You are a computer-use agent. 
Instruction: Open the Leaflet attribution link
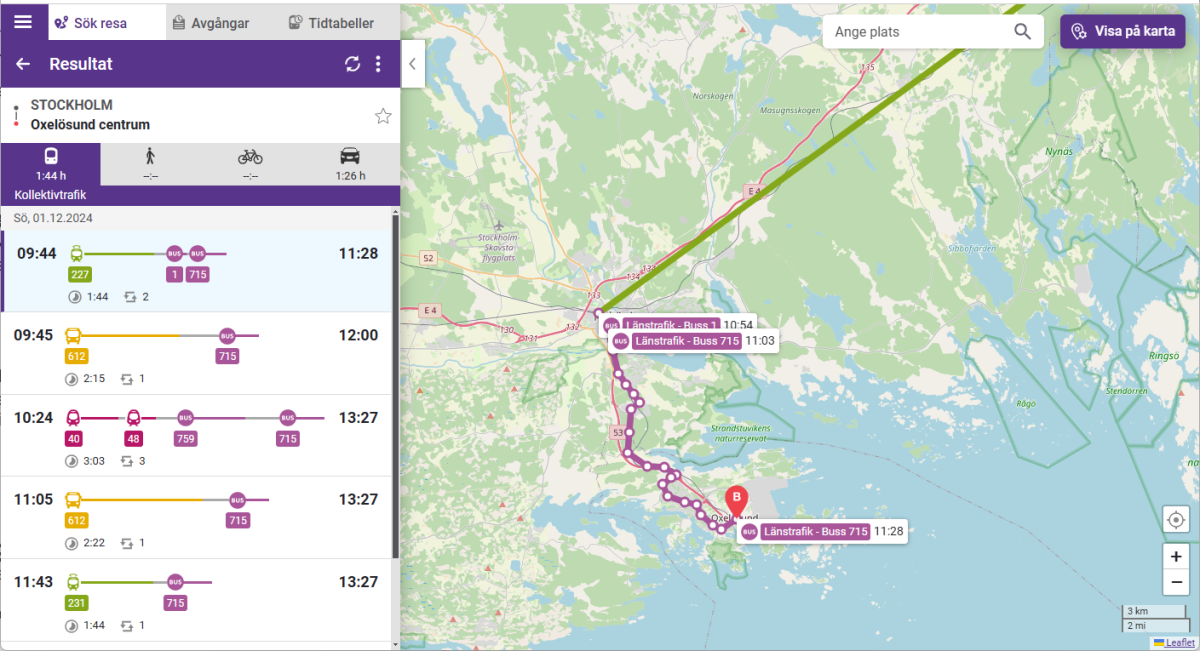(1179, 642)
